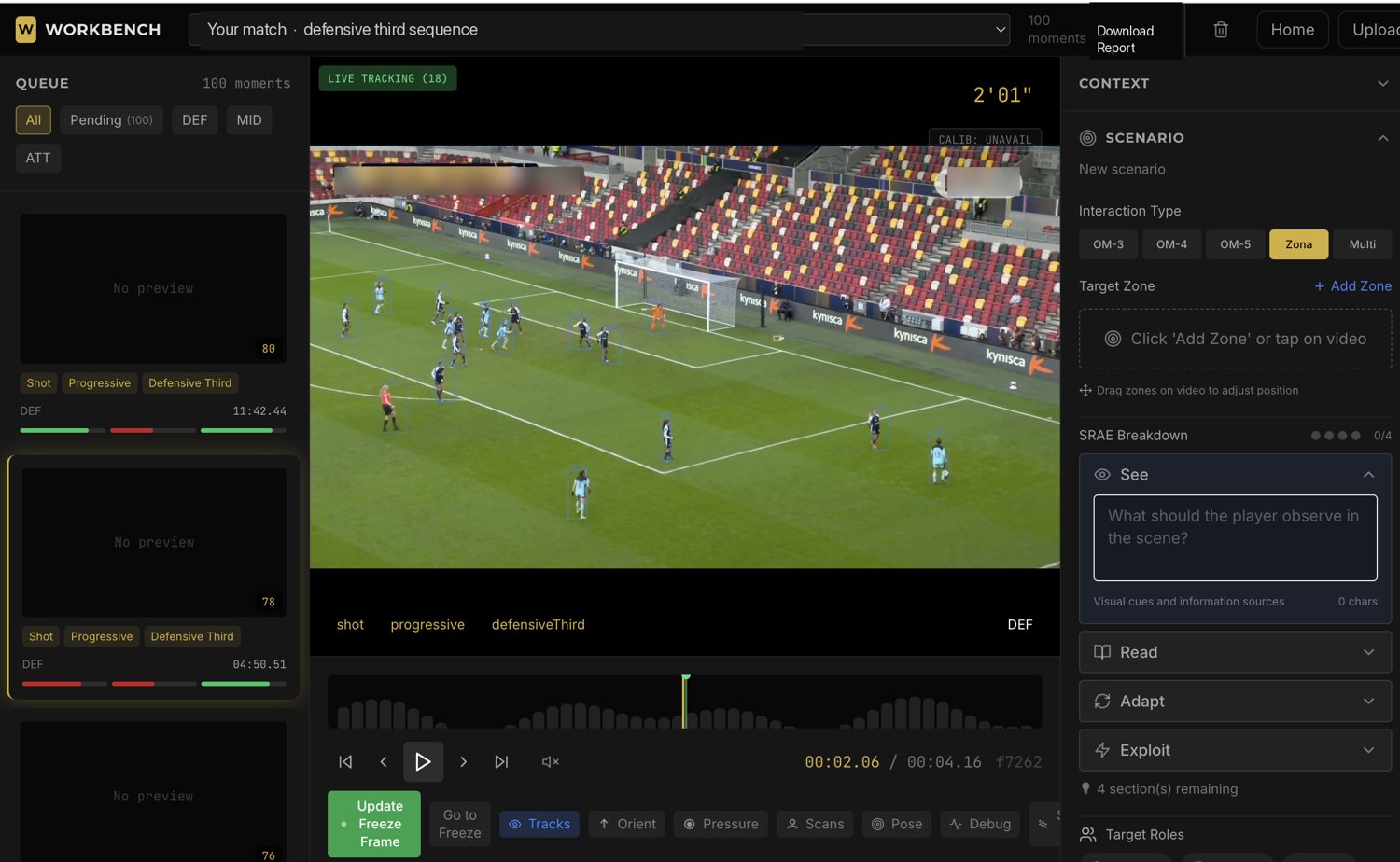This screenshot has height=862, width=1400.
Task: Step back one frame arrow
Action: coord(384,762)
